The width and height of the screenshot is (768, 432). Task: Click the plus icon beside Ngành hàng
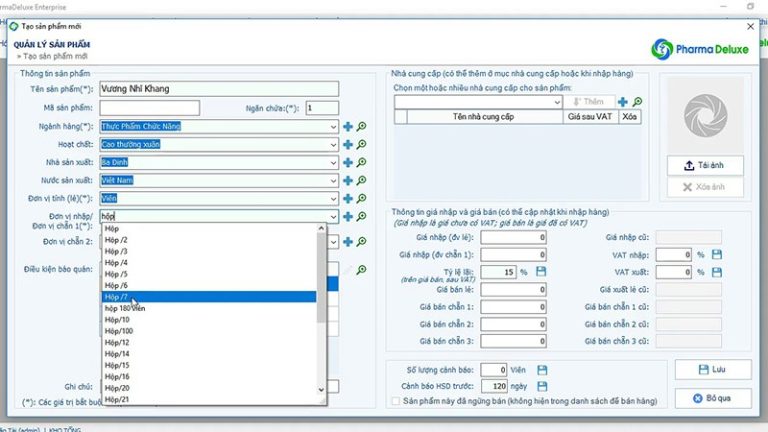point(348,127)
